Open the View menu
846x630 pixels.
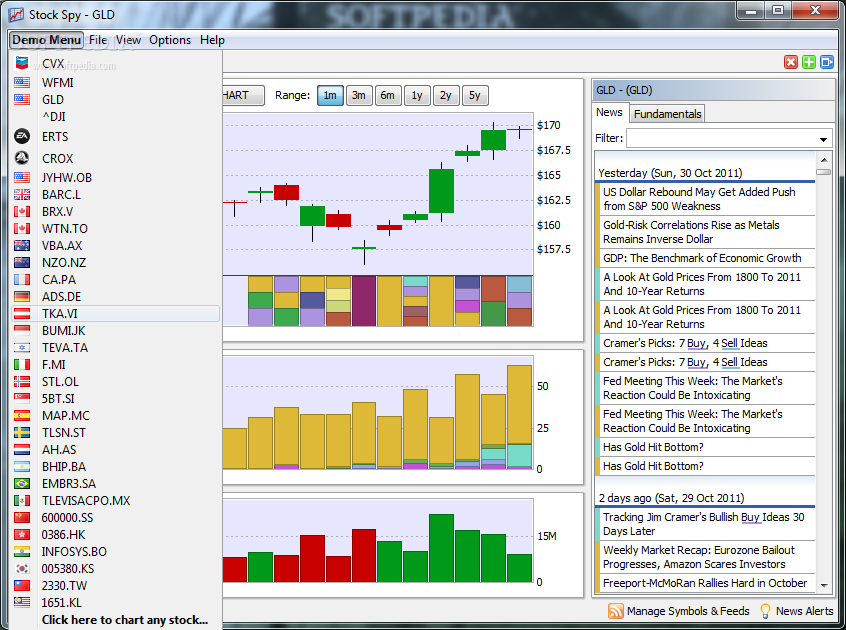pyautogui.click(x=128, y=40)
